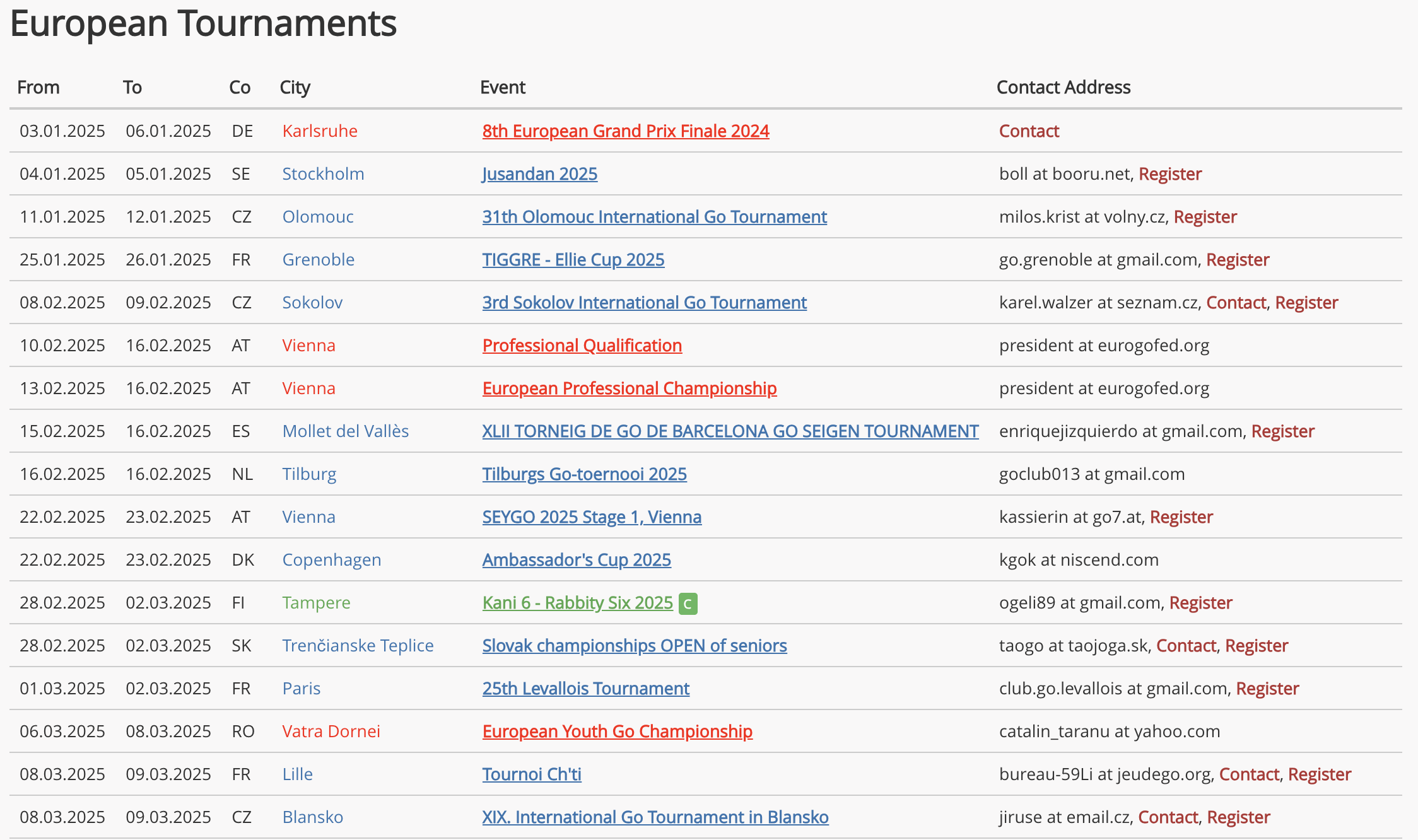Open SEYGO 2025 Stage 1, Vienna event
The height and width of the screenshot is (840, 1418).
click(591, 517)
